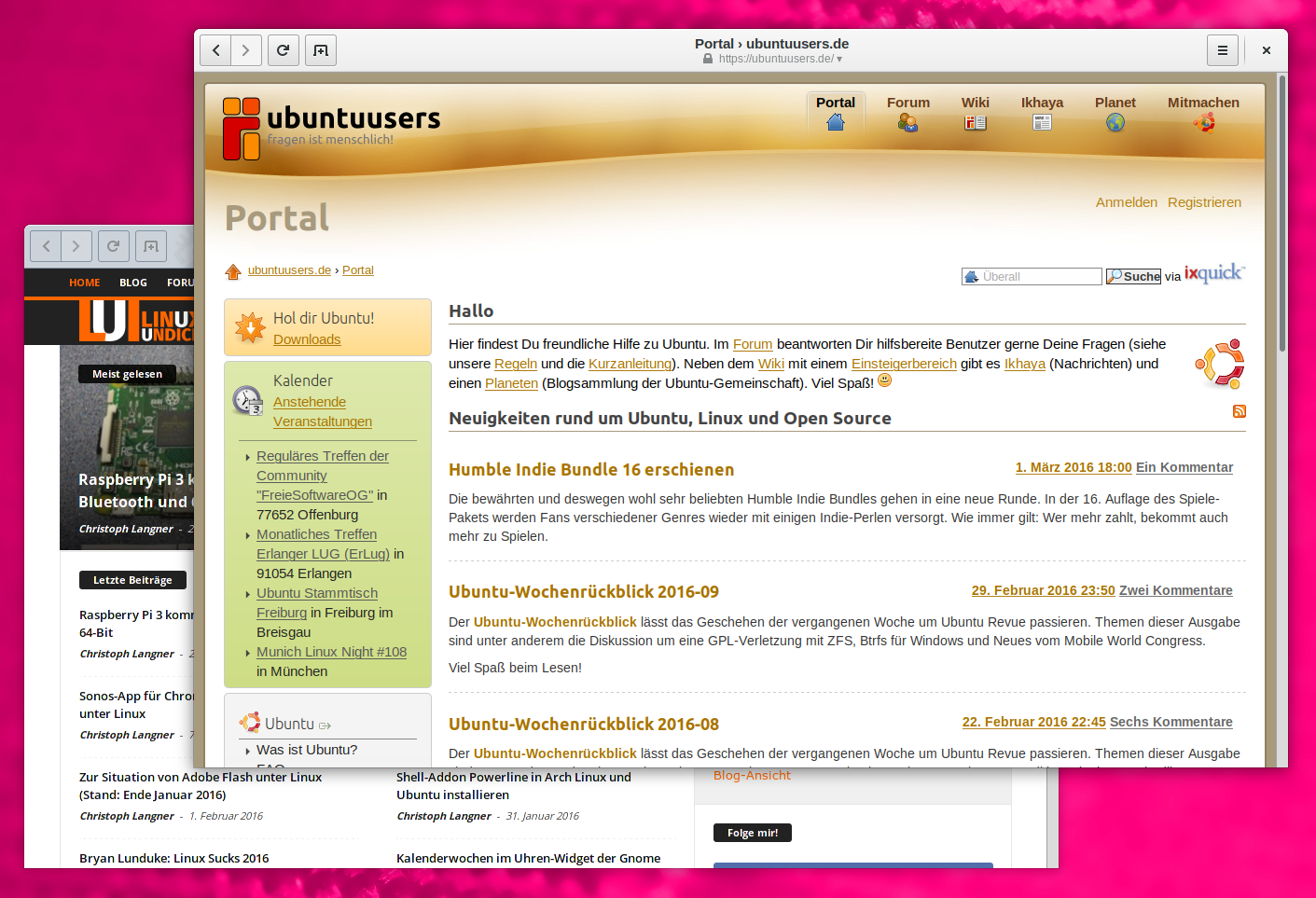Click the Mitmachen icon in navigation
The image size is (1316, 898).
tap(1203, 122)
